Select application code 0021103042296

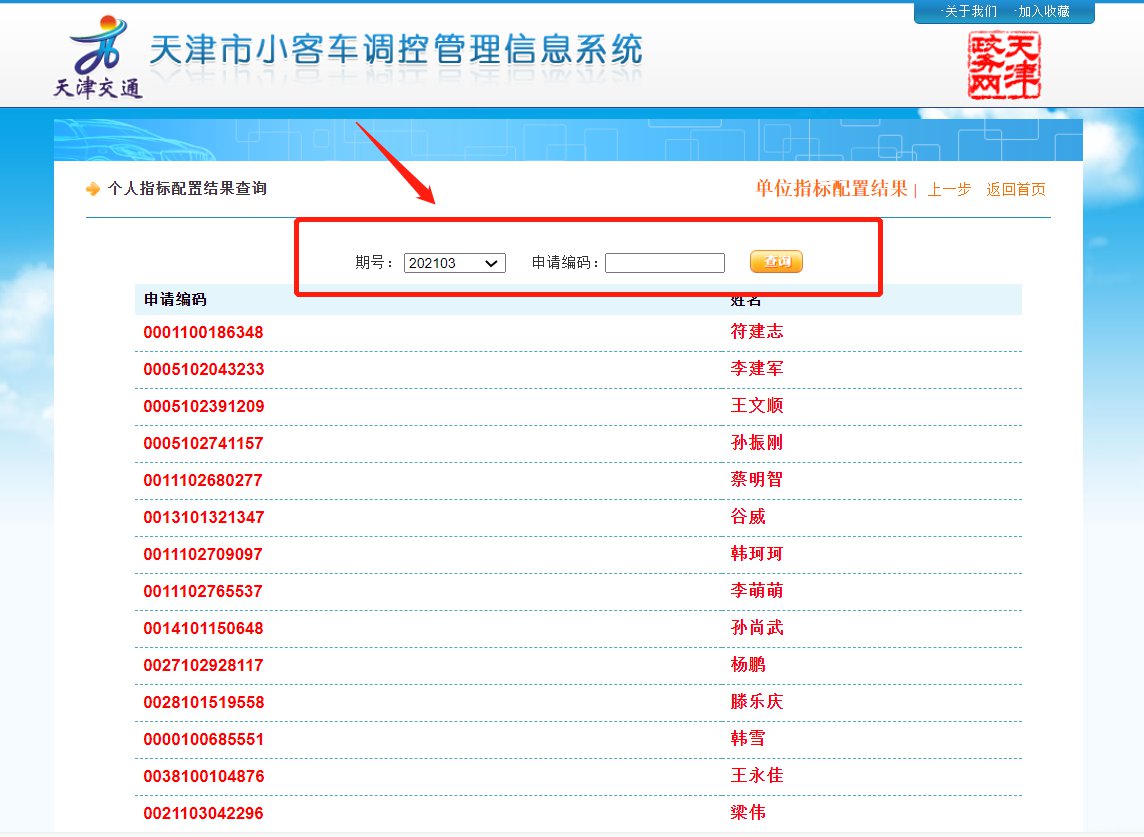(x=203, y=813)
